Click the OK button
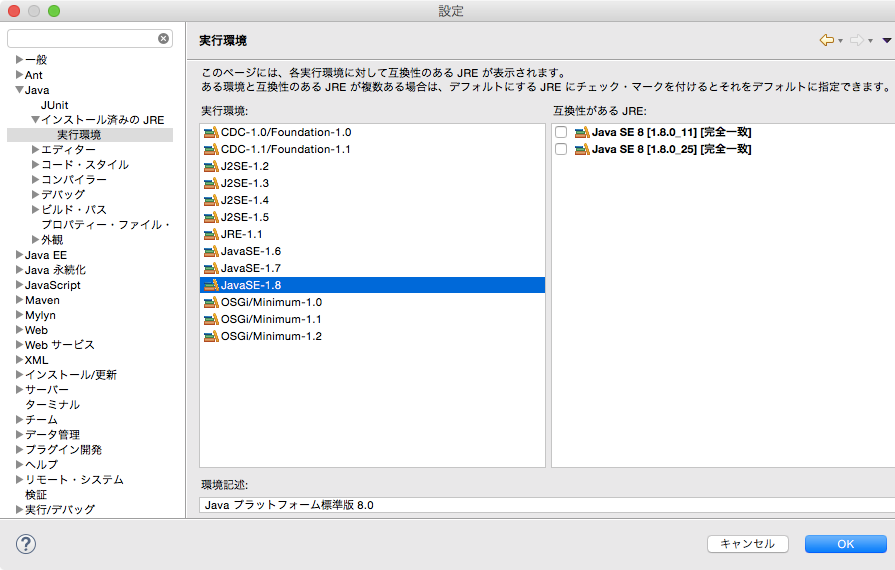The height and width of the screenshot is (570, 895). coord(846,544)
